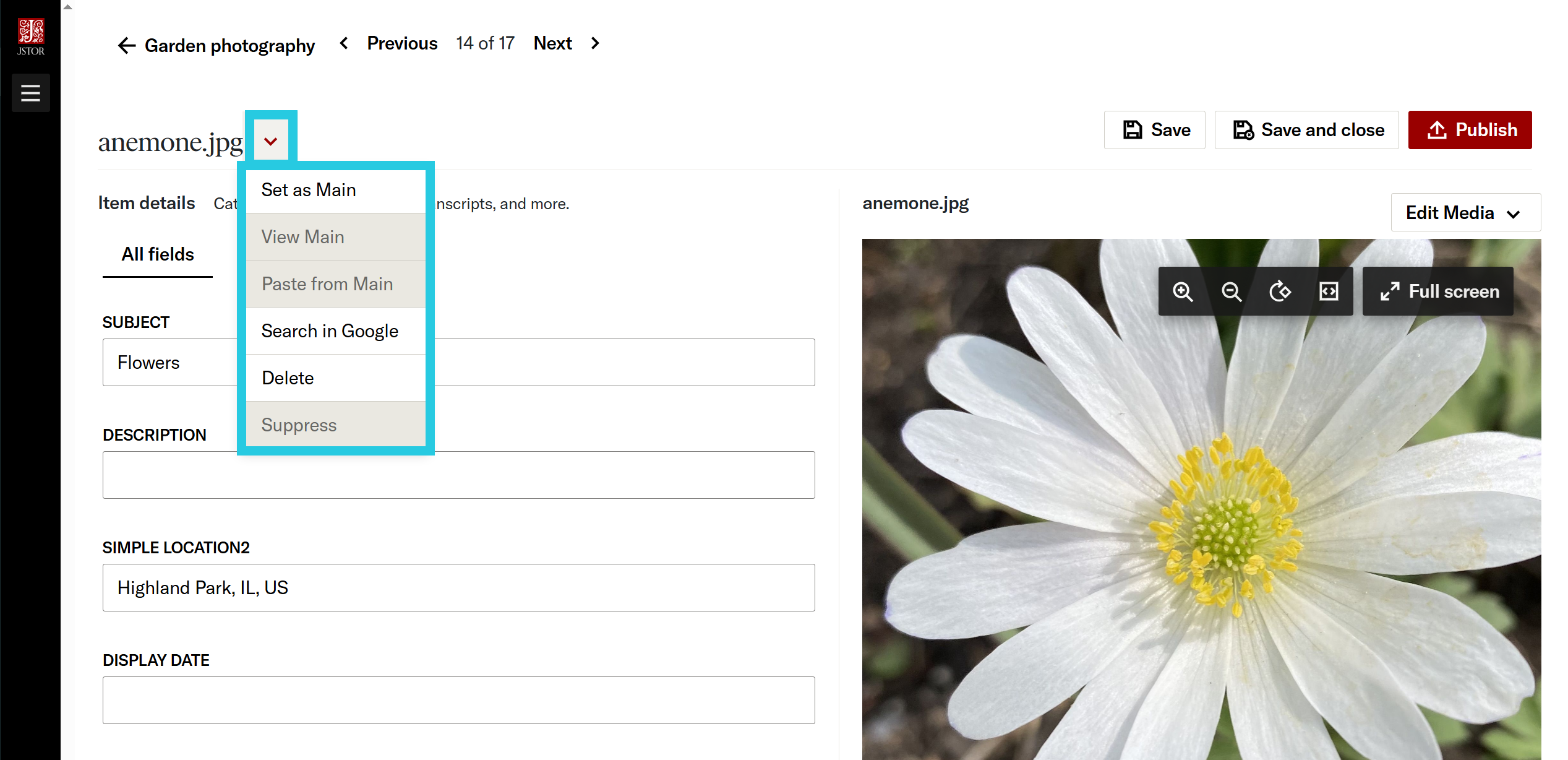Select Delete in the dropdown menu
The width and height of the screenshot is (1568, 760).
point(336,378)
